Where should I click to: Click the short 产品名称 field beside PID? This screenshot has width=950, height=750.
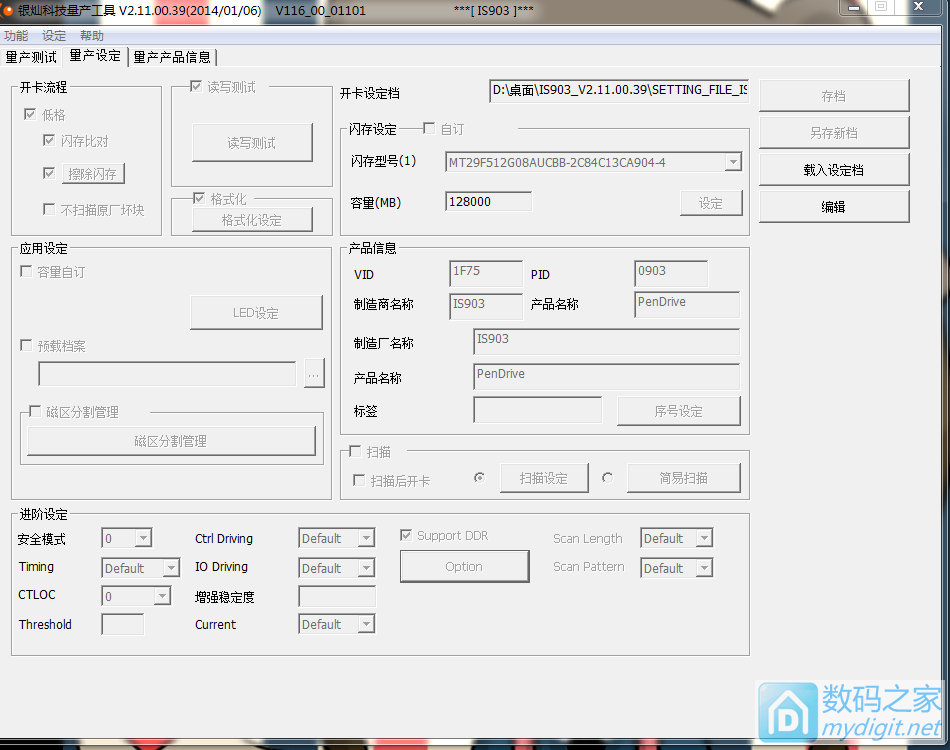[x=687, y=305]
